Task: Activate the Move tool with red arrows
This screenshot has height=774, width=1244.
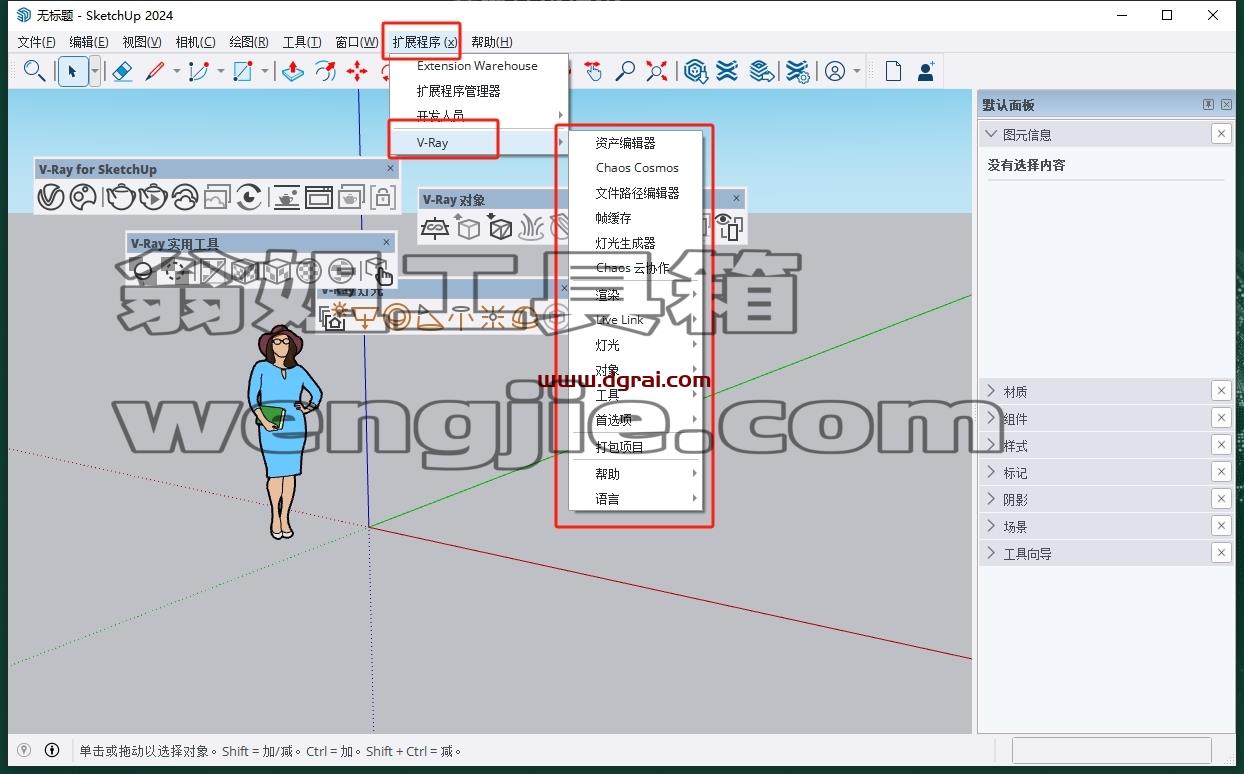Action: pos(357,71)
